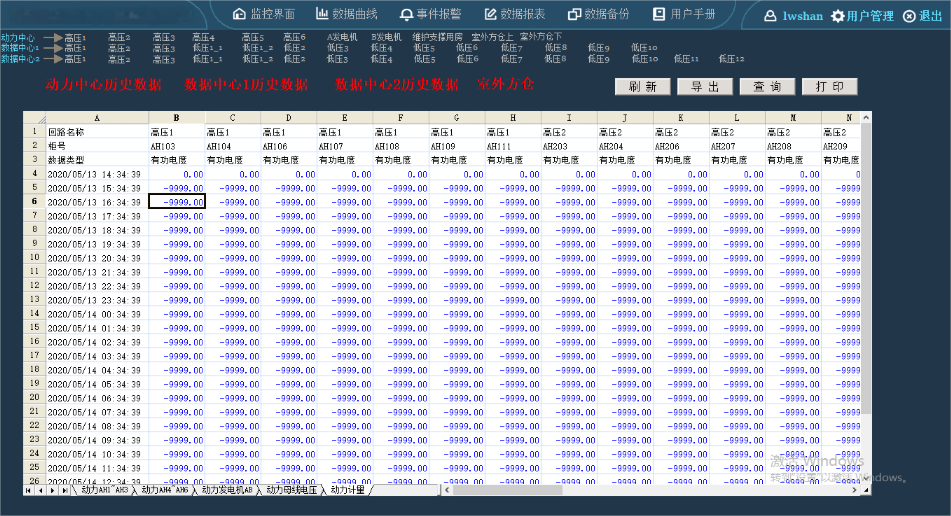This screenshot has height=516, width=951.
Task: Open the 用户手册 user manual
Action: [x=684, y=14]
